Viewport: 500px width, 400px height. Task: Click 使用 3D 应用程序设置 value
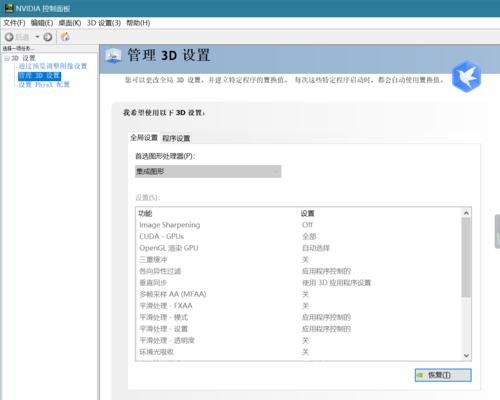coord(336,283)
